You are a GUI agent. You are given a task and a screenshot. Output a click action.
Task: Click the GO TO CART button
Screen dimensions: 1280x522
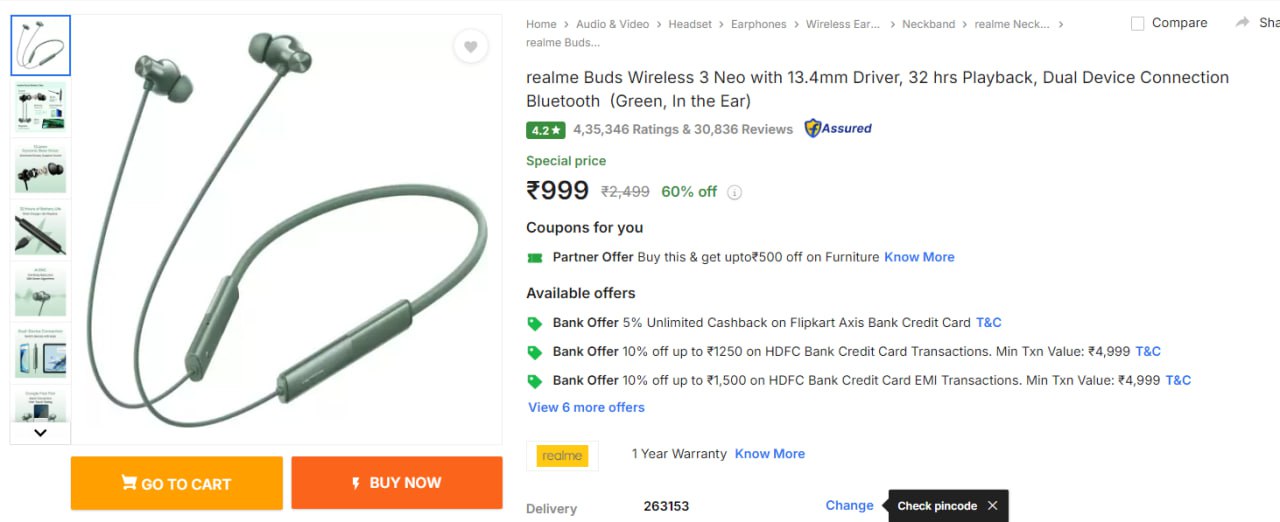click(177, 484)
